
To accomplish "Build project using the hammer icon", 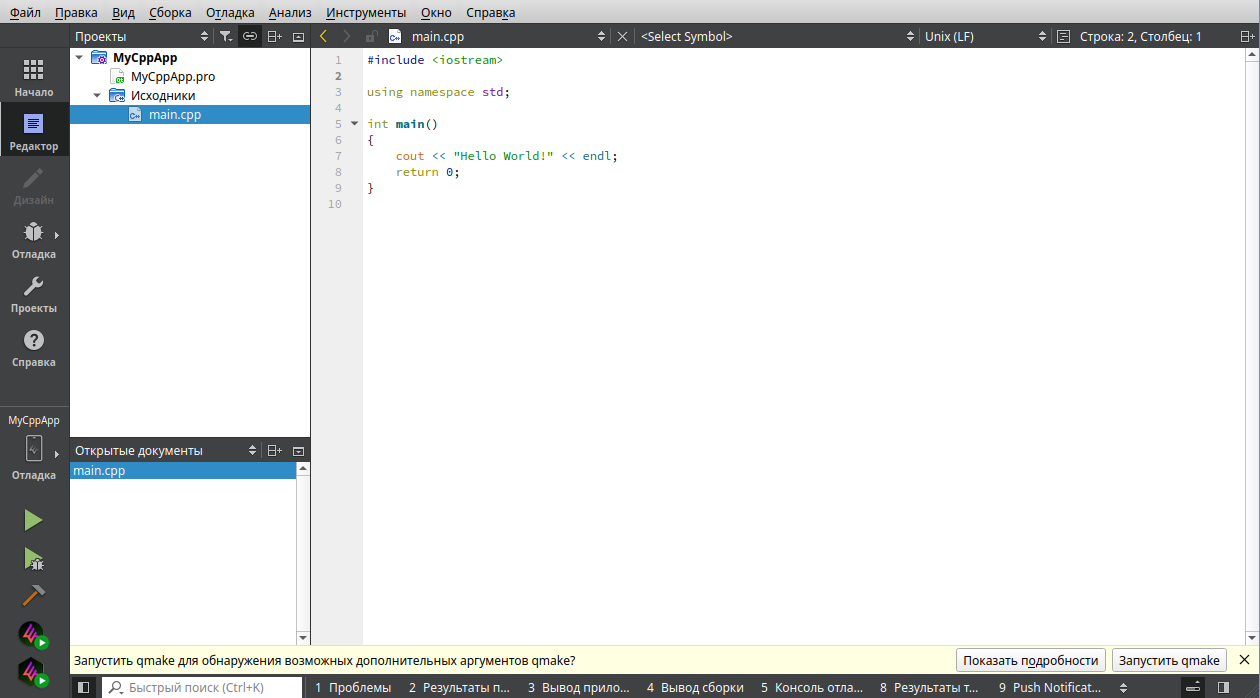I will point(33,596).
